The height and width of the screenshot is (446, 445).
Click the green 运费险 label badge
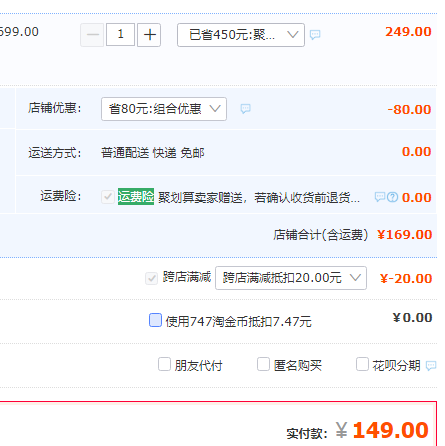136,197
